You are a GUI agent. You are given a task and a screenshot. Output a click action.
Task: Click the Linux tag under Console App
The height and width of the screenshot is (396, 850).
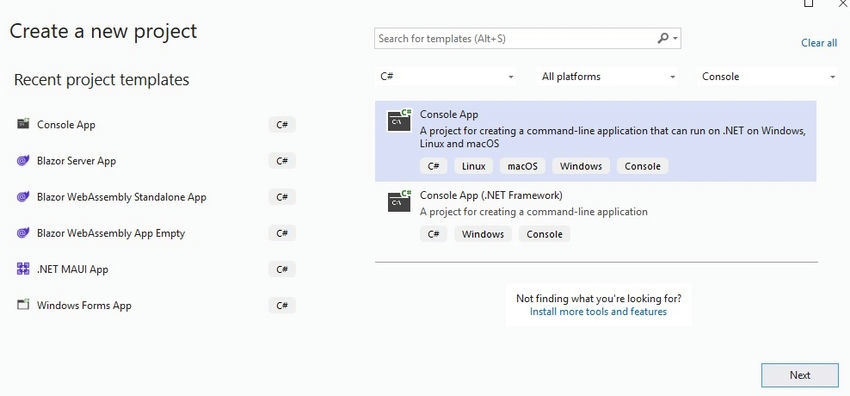(x=473, y=166)
